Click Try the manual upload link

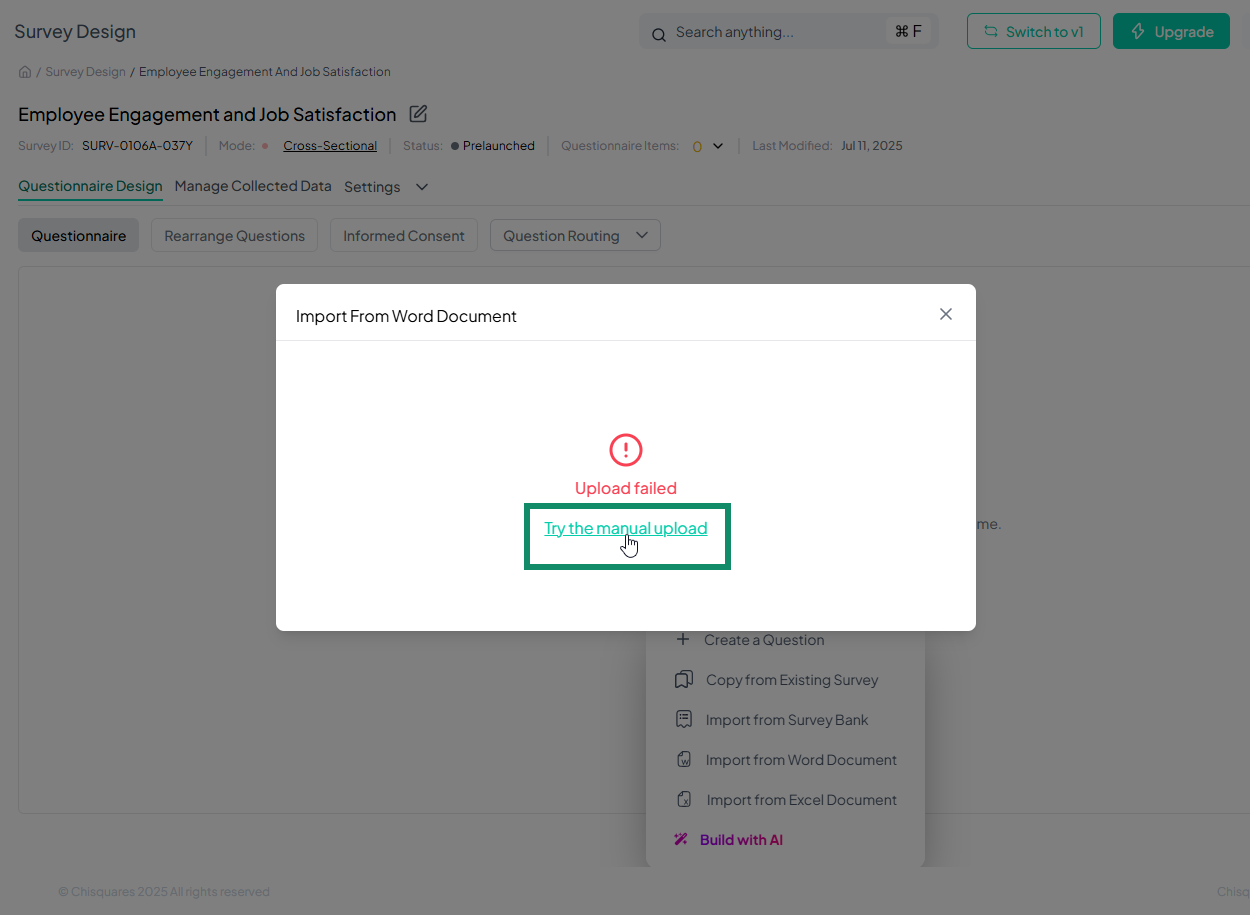pyautogui.click(x=625, y=528)
